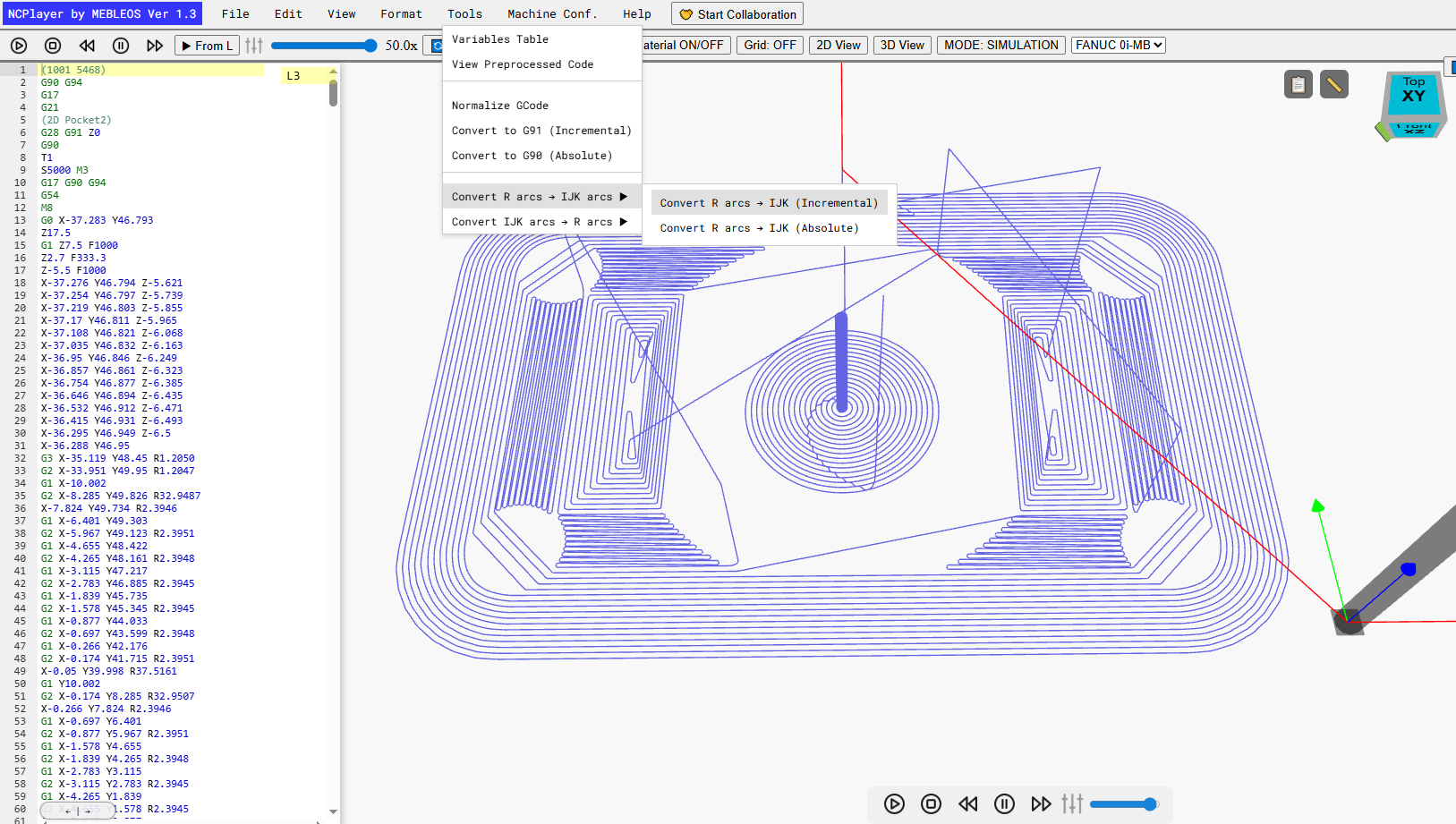Choose Convert R arcs to IJK (Incremental)

(770, 203)
